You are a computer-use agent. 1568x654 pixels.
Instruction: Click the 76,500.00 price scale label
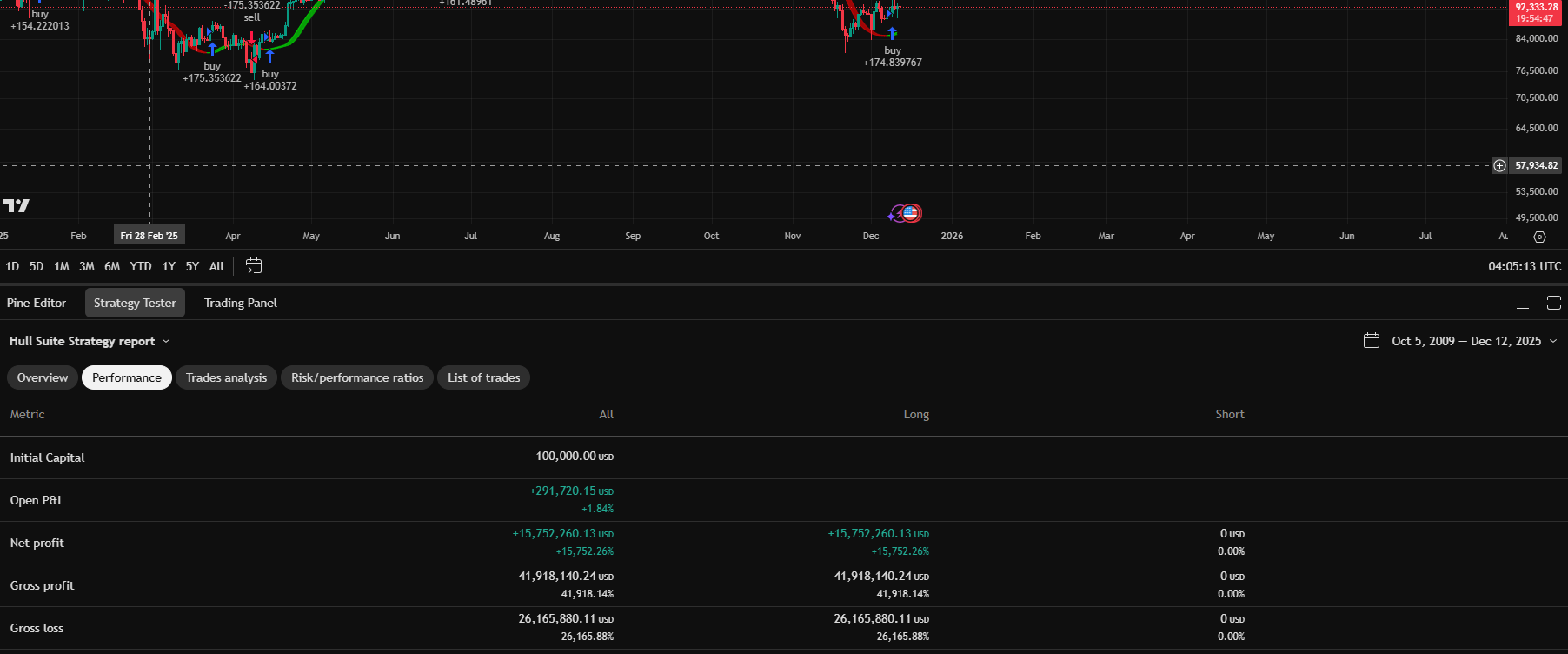click(1537, 70)
